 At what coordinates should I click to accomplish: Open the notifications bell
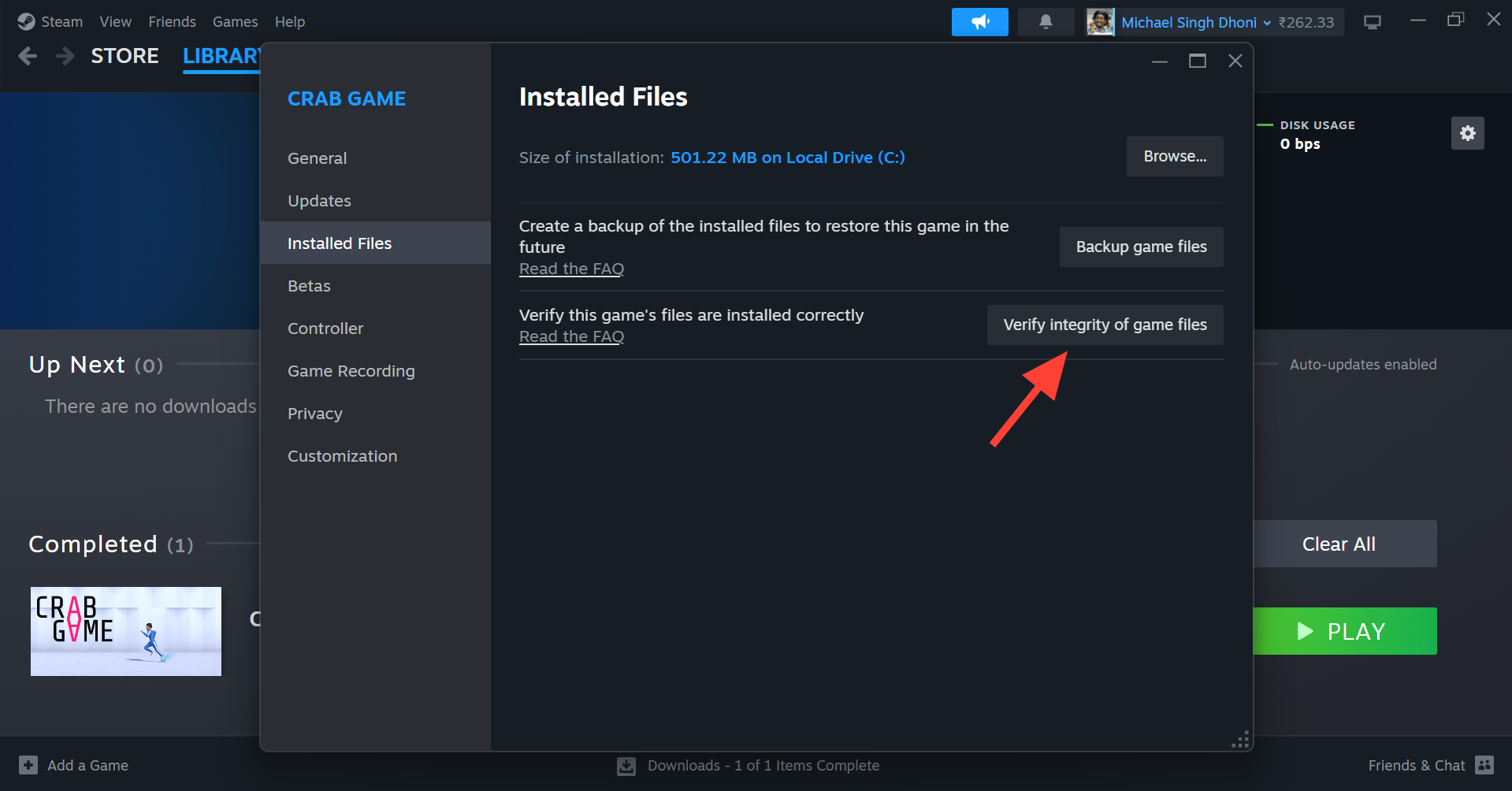pyautogui.click(x=1046, y=22)
